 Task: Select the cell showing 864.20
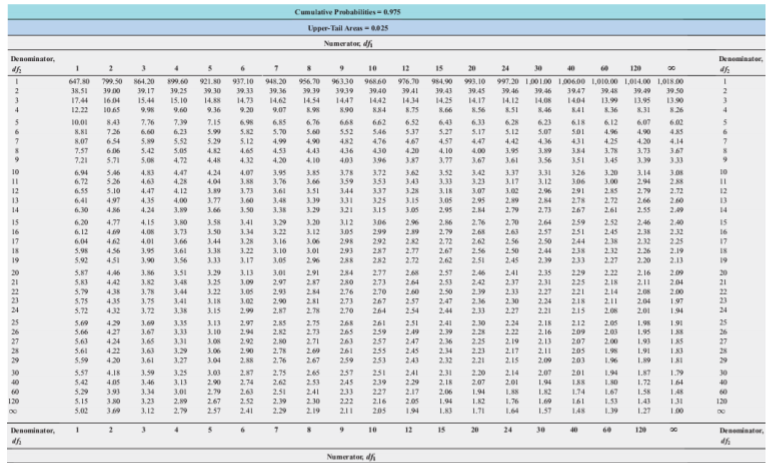[144, 81]
